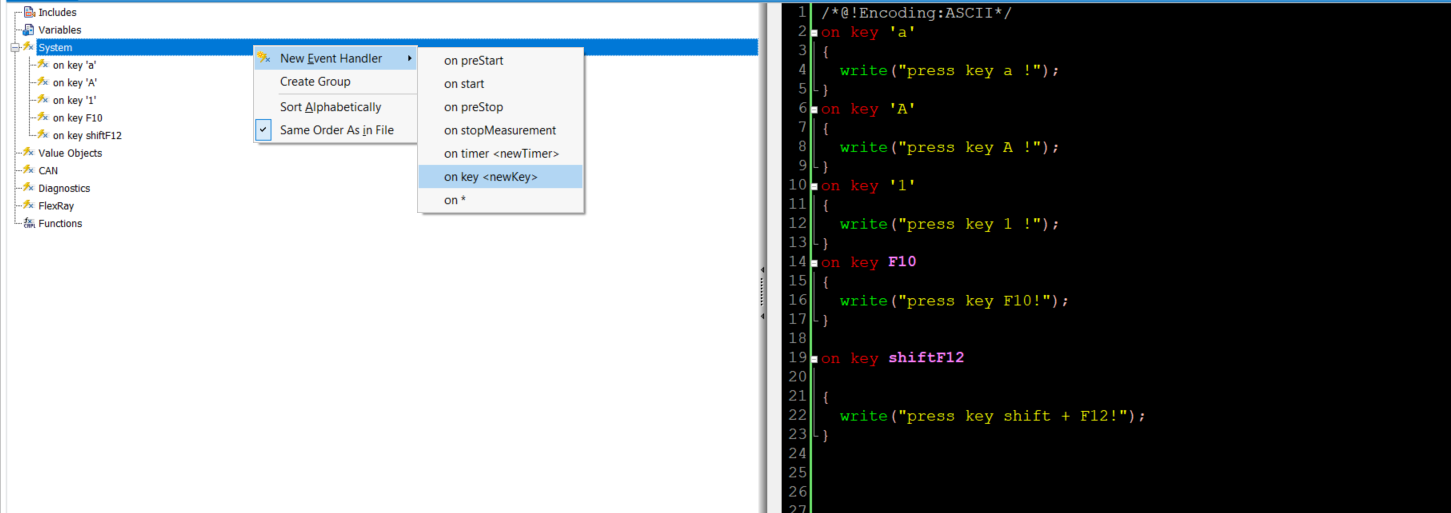The height and width of the screenshot is (513, 1451).
Task: Select on key '1' tree label
Action: coord(75,100)
